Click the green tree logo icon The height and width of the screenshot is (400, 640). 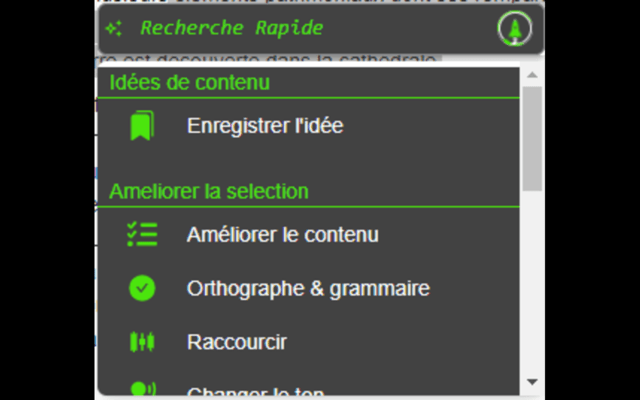tap(514, 30)
